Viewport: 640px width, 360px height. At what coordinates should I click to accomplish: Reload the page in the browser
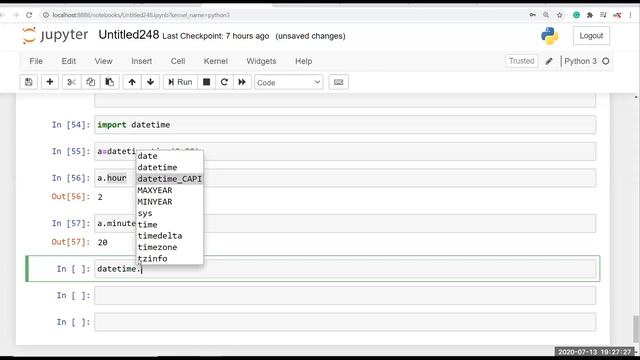tap(29, 15)
